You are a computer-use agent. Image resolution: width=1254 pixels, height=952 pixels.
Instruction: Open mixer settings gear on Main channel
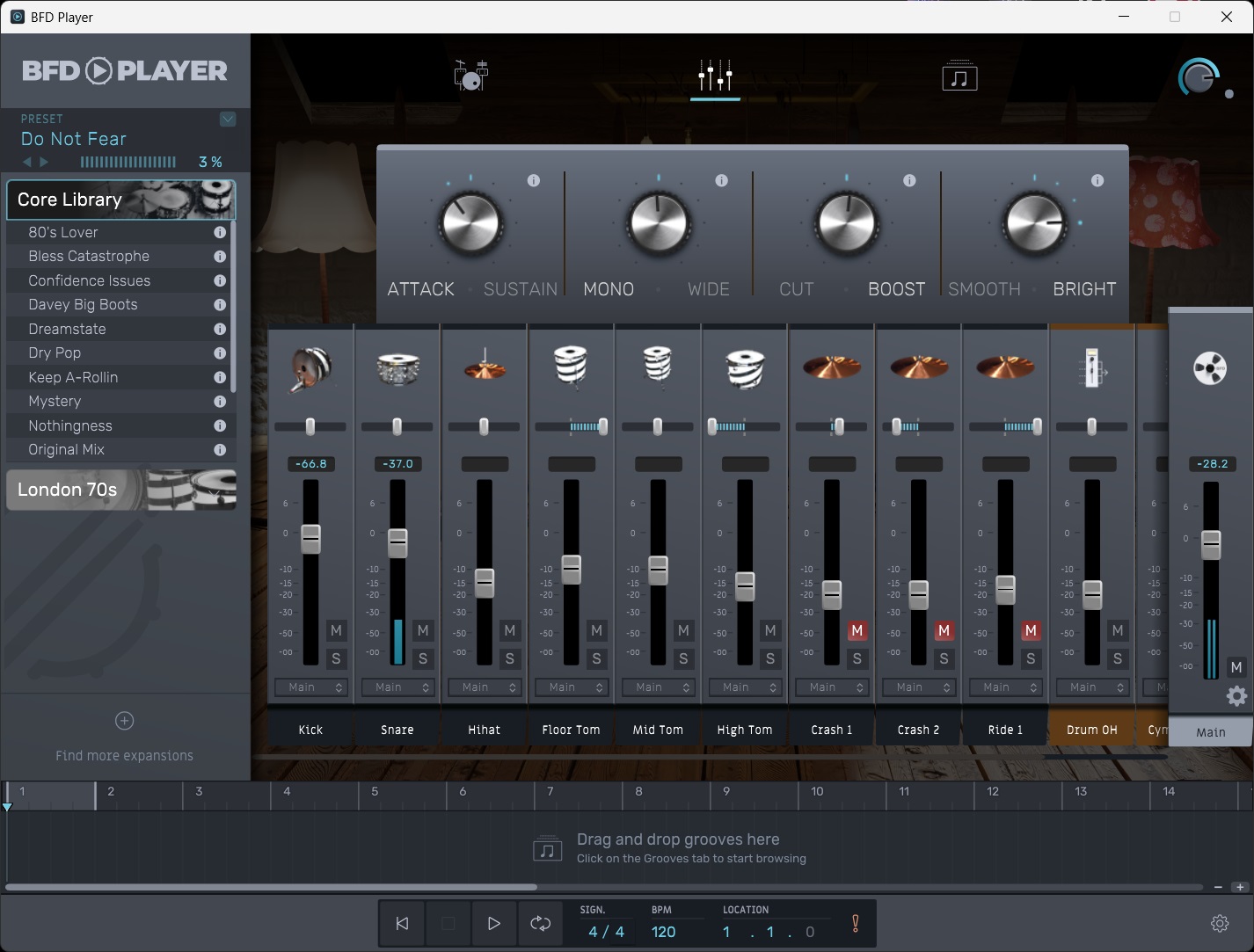click(x=1236, y=696)
